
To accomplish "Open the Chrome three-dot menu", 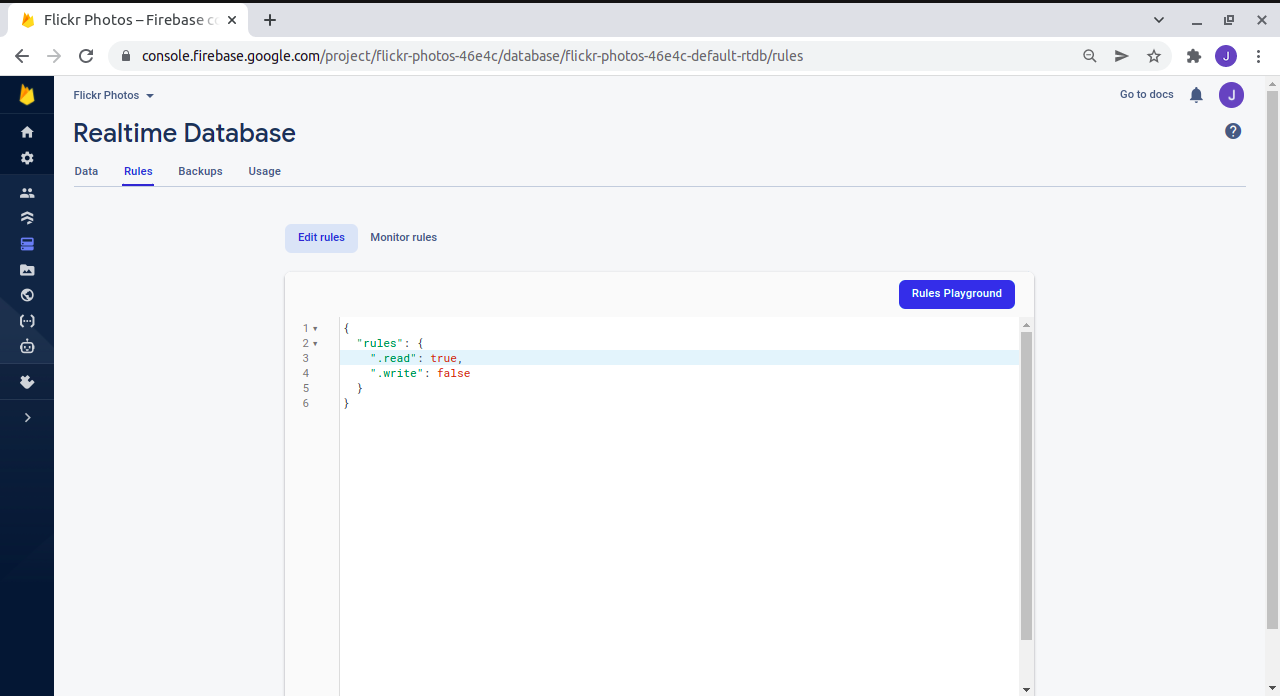I will tap(1258, 56).
